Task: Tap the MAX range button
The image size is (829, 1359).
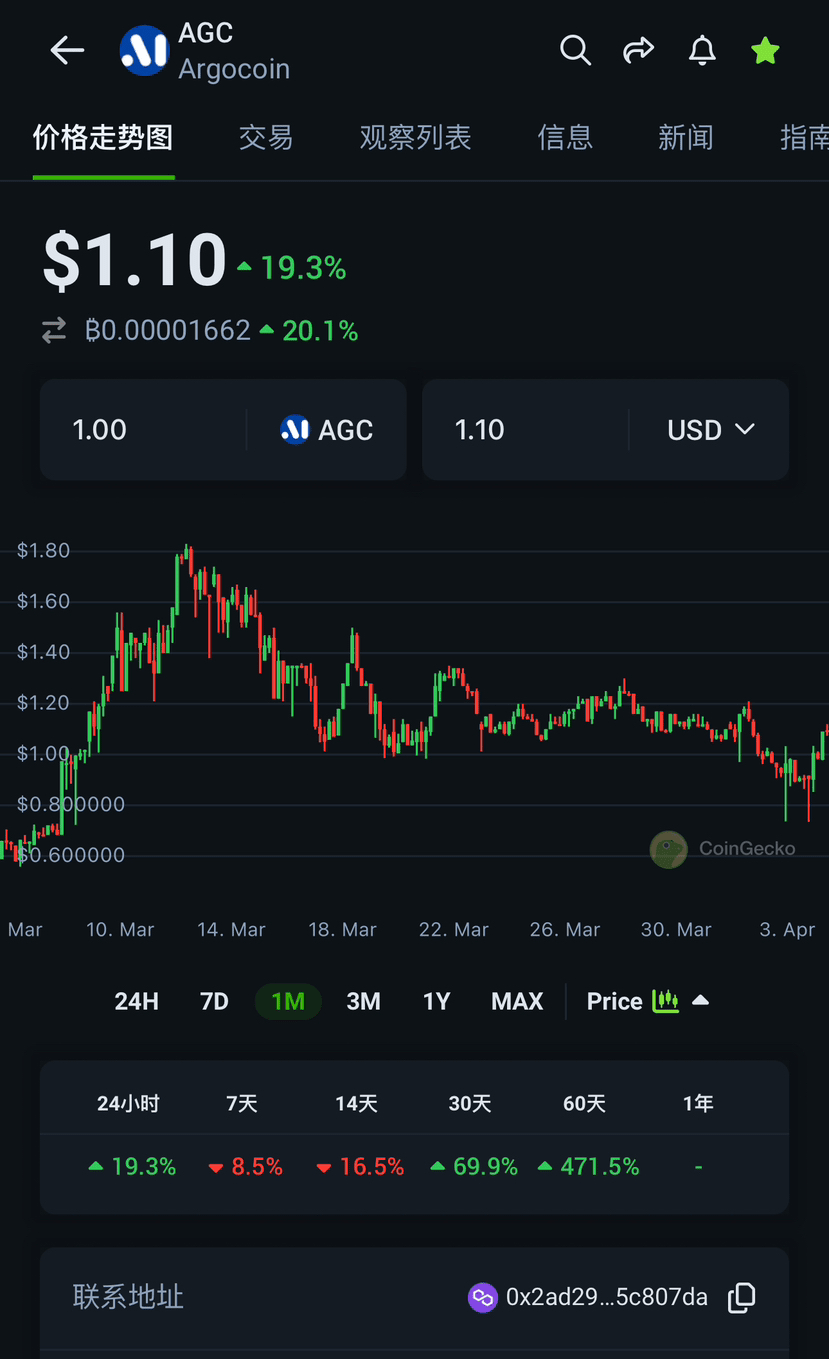Action: tap(517, 1001)
